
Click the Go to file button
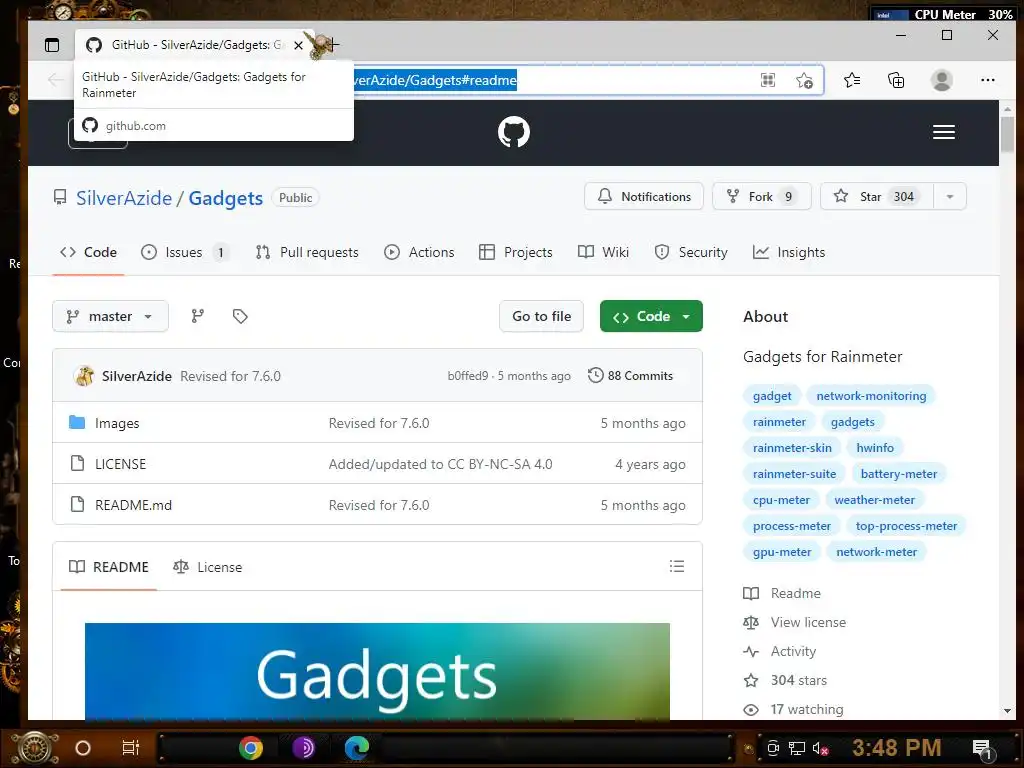(541, 317)
